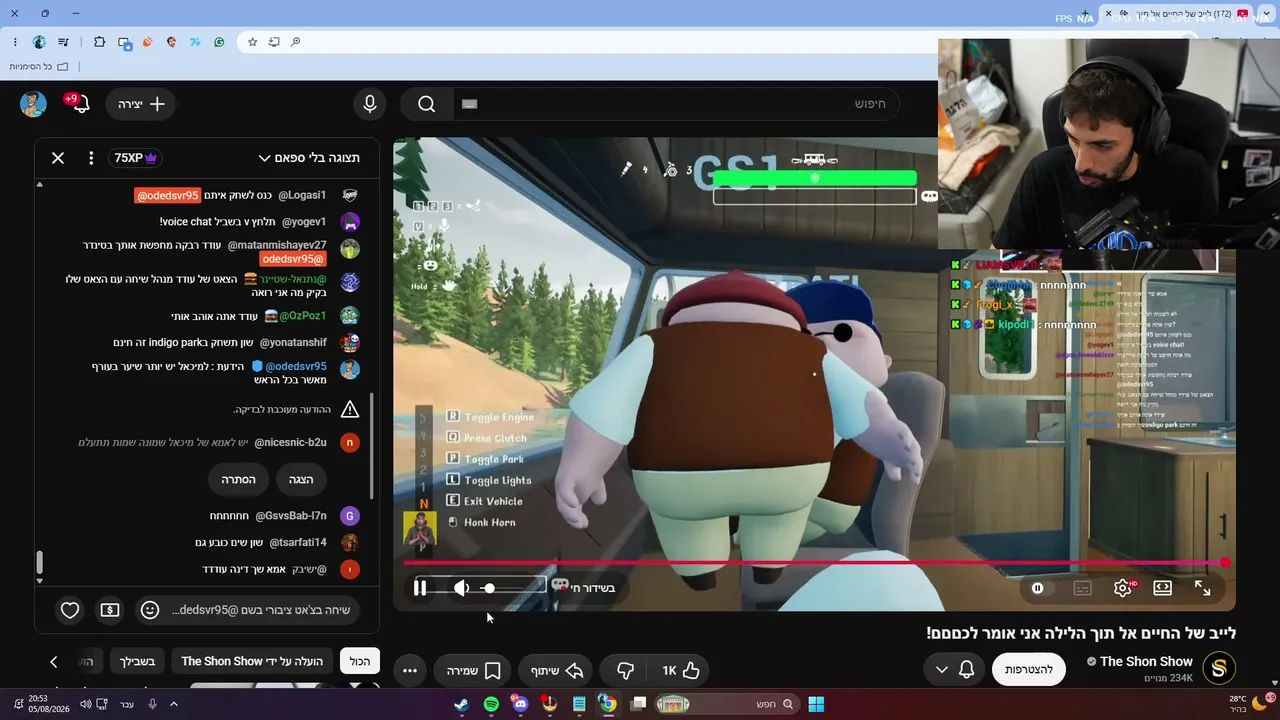Bookmark this page with the star icon
This screenshot has width=1280, height=720.
[x=253, y=42]
